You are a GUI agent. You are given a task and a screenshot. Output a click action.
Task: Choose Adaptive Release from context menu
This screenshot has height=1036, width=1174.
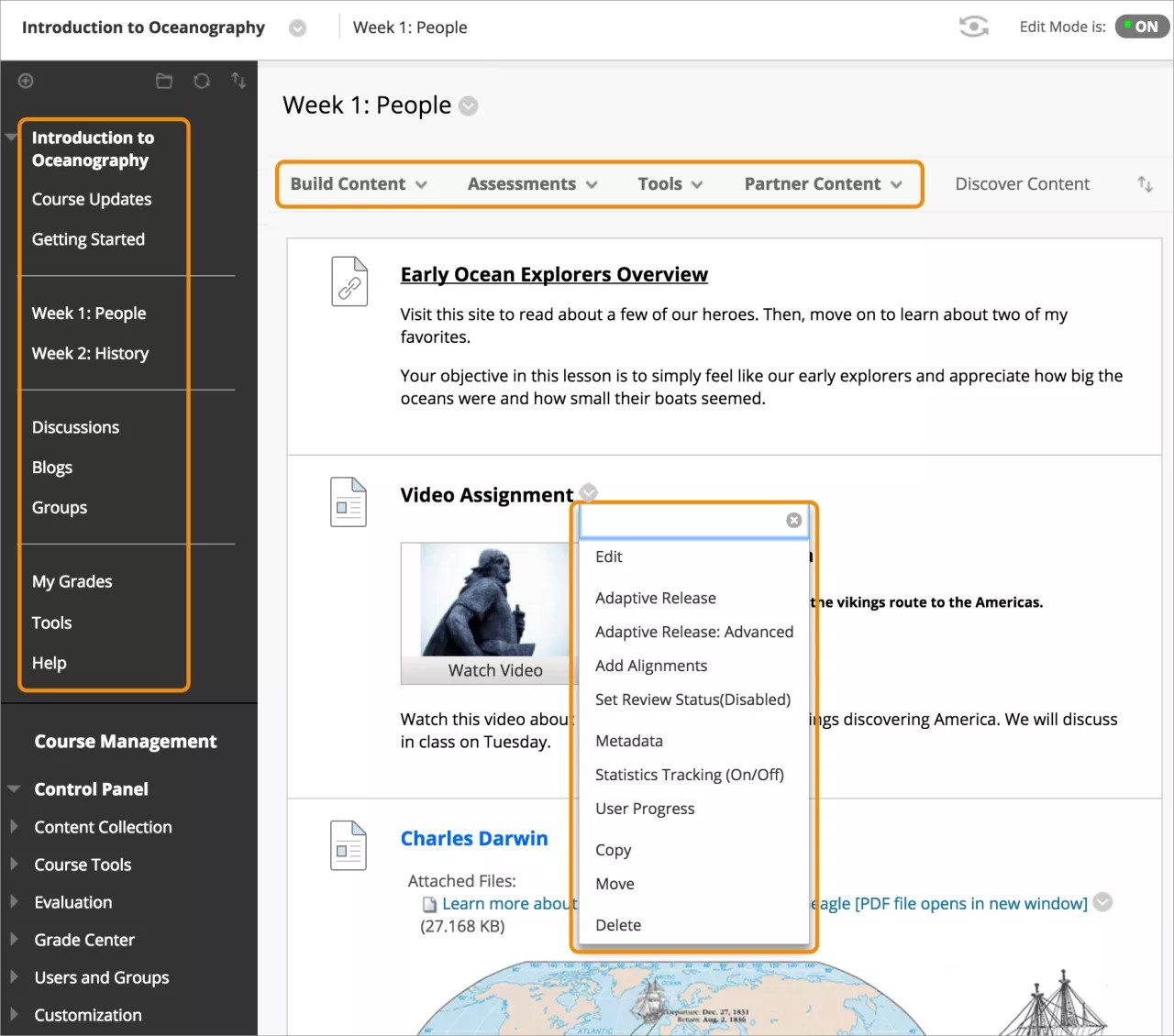coord(655,598)
